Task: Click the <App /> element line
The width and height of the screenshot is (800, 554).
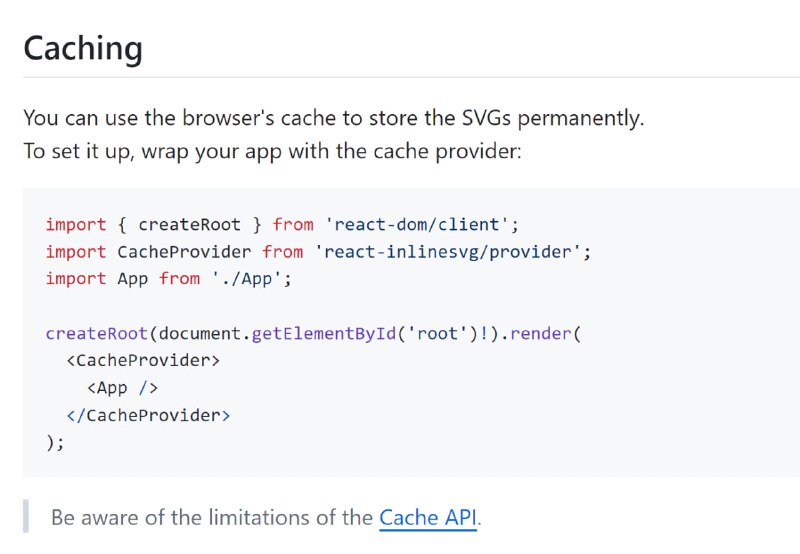Action: point(122,388)
